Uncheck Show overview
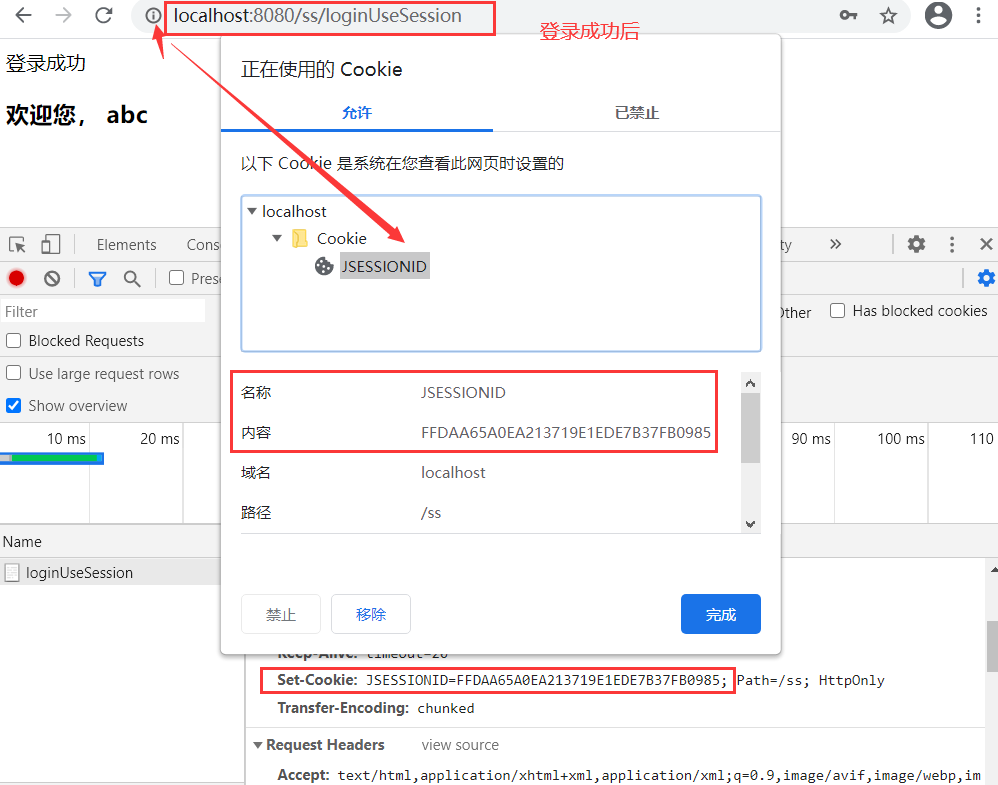 tap(13, 406)
